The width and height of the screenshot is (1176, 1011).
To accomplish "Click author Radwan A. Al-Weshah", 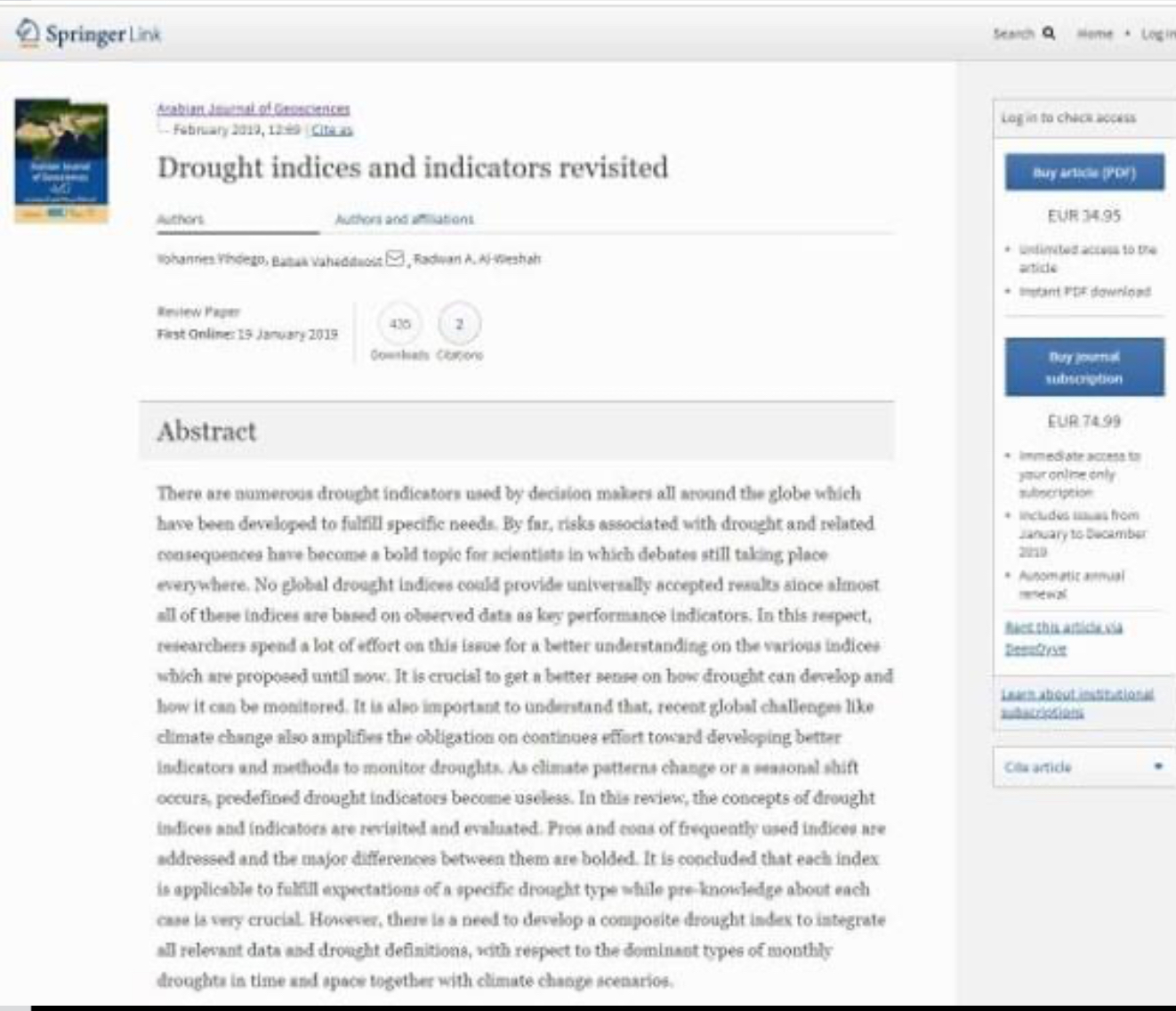I will tap(477, 259).
